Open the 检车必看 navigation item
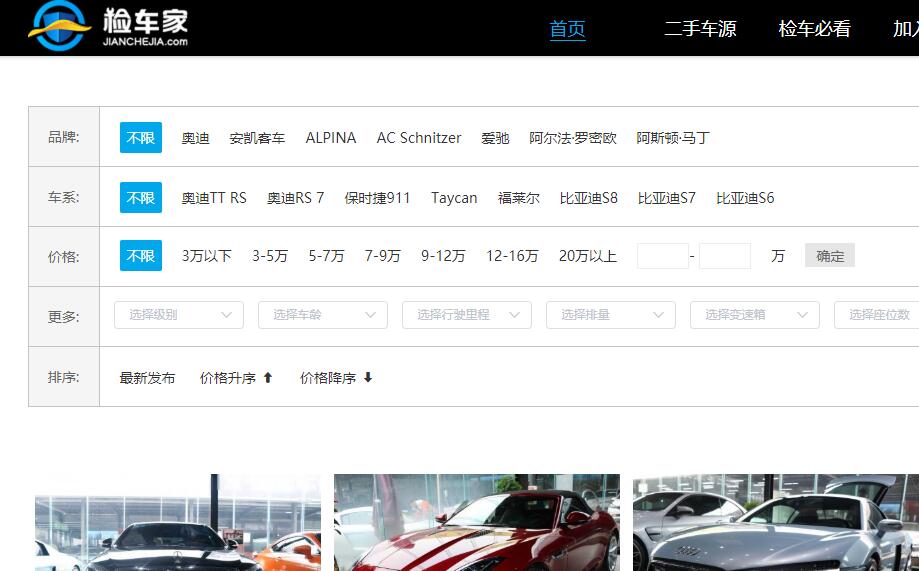919x571 pixels. [x=814, y=29]
